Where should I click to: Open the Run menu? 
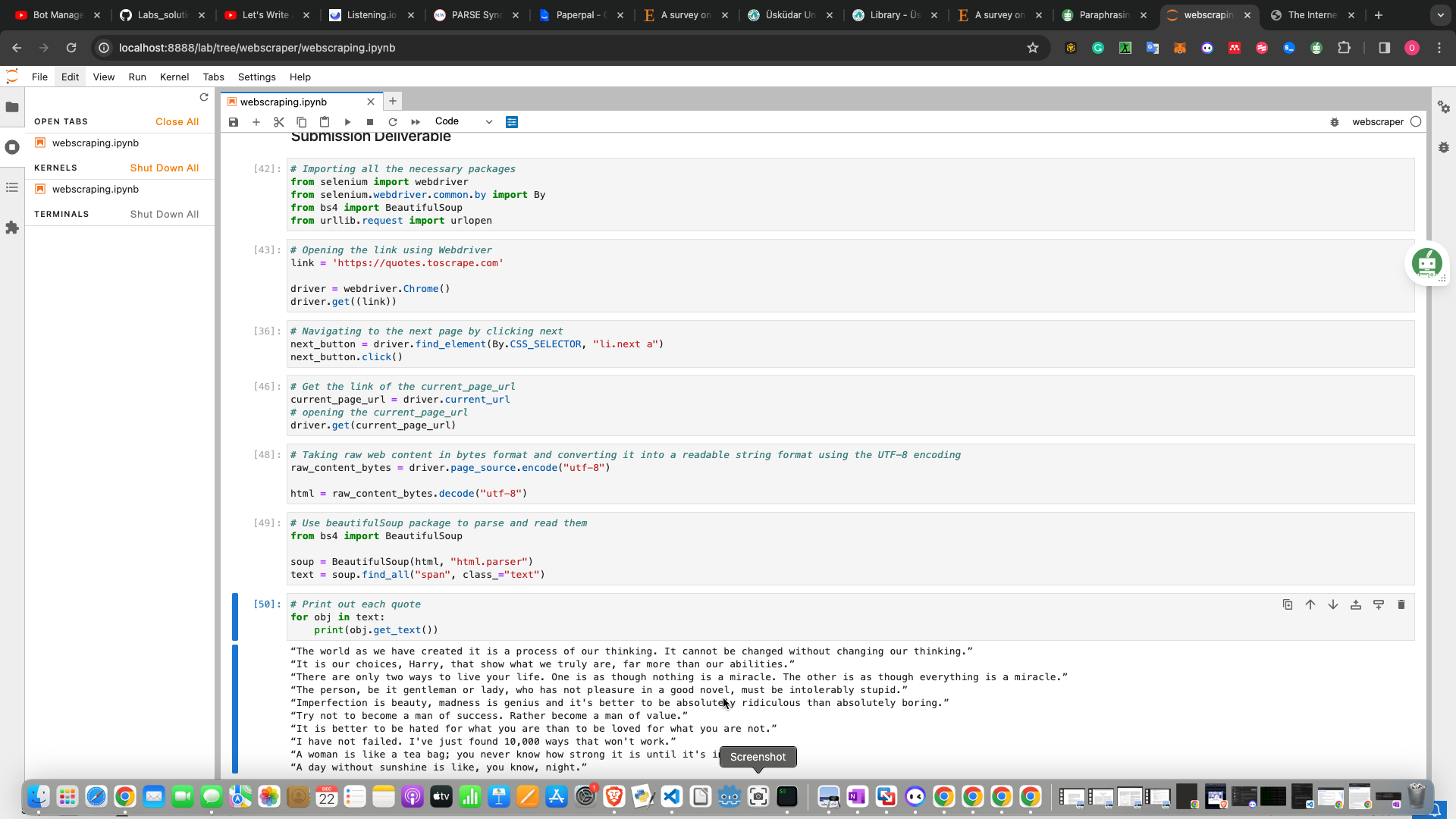pyautogui.click(x=137, y=77)
